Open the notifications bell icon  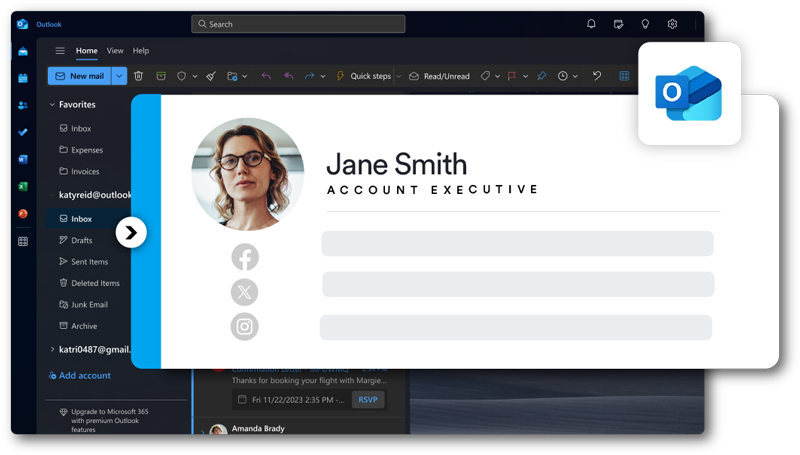(x=591, y=24)
